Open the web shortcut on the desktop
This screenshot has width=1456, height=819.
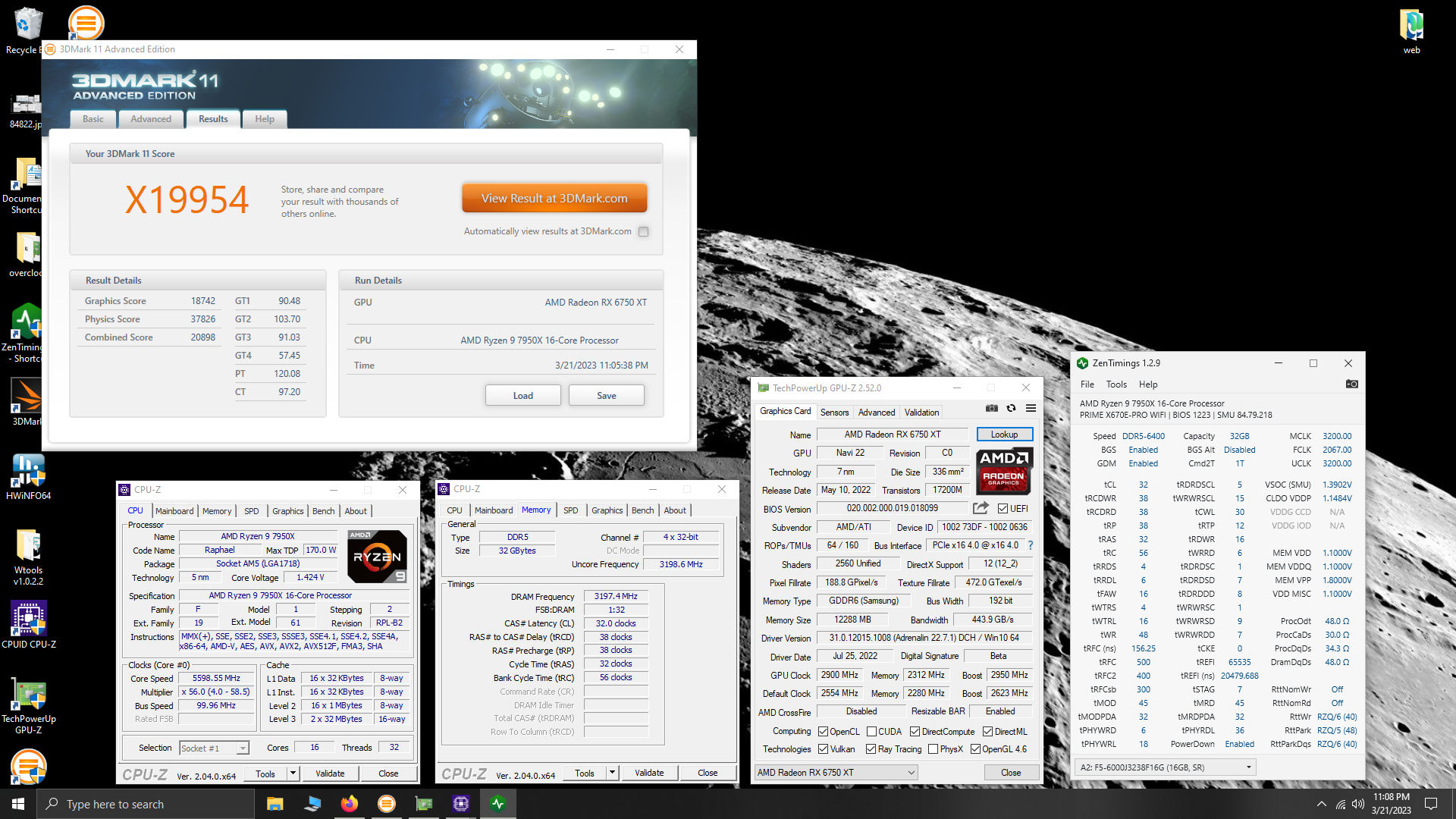tap(1411, 30)
